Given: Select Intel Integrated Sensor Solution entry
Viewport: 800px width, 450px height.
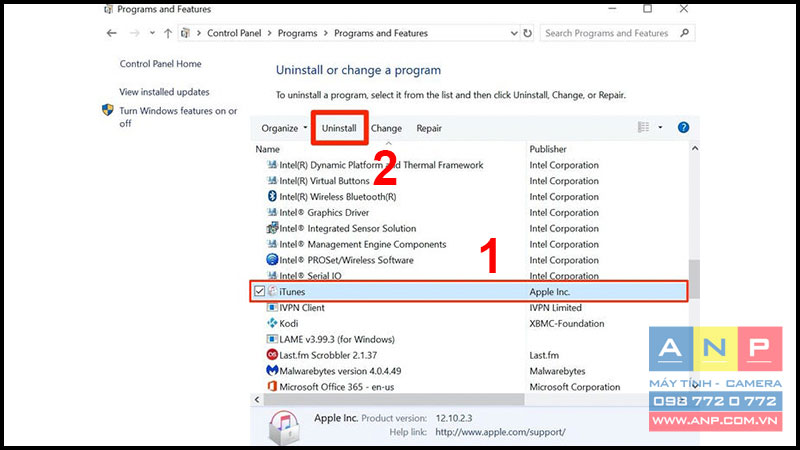Looking at the screenshot, I should (347, 228).
